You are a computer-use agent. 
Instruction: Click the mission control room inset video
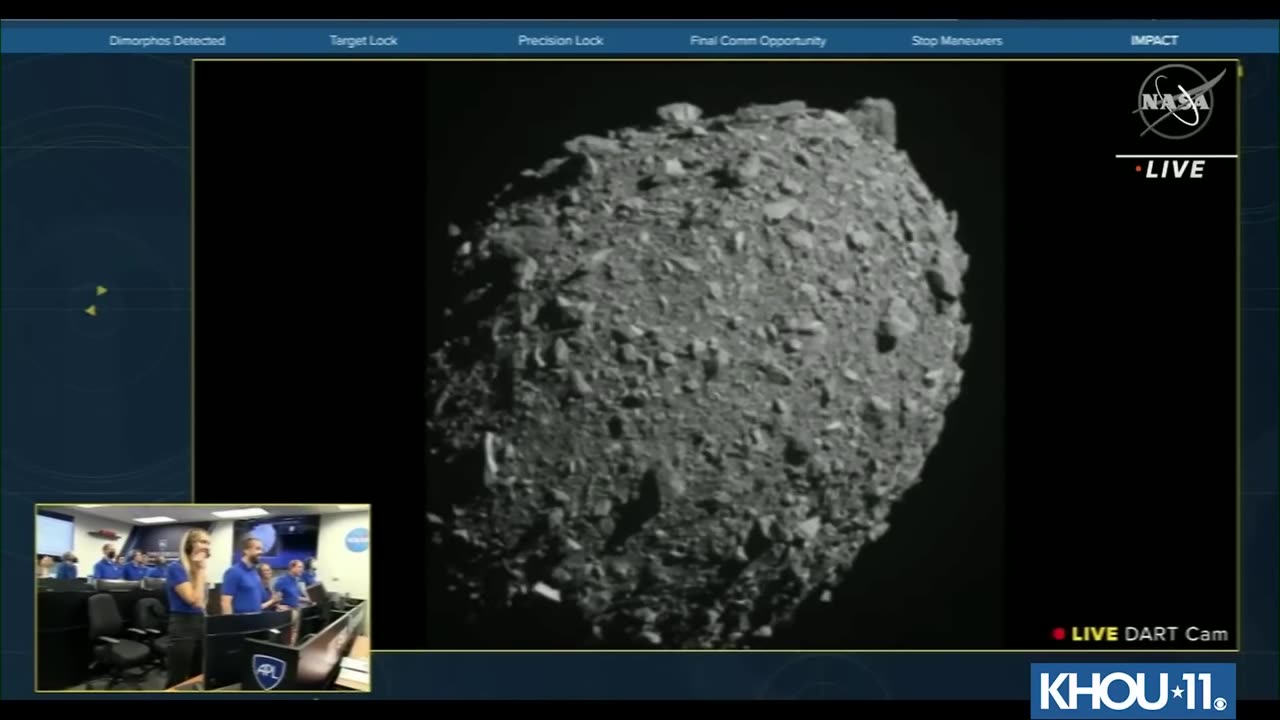click(203, 598)
